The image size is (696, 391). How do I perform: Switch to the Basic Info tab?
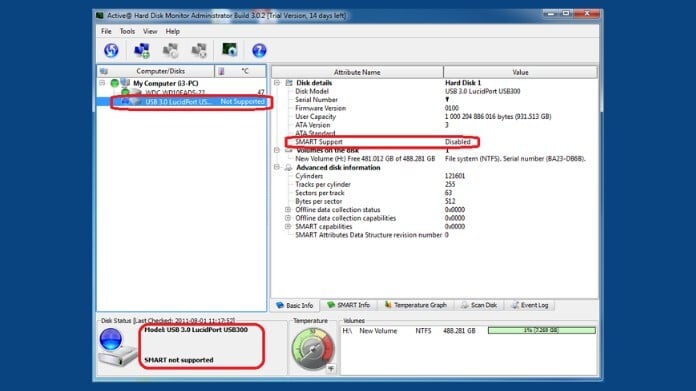(295, 305)
